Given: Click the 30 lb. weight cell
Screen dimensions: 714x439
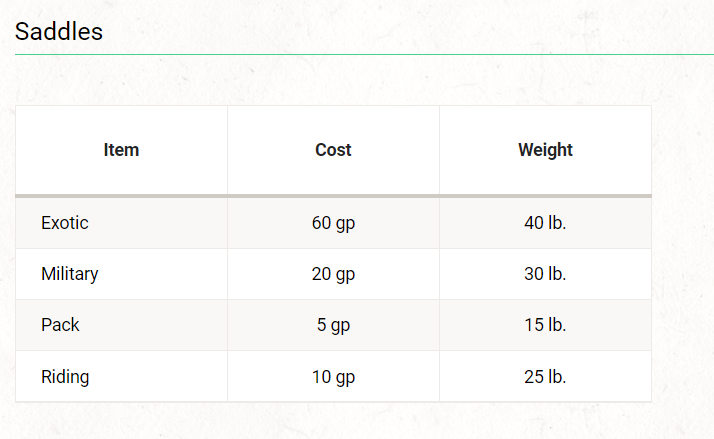Looking at the screenshot, I should coord(545,274).
